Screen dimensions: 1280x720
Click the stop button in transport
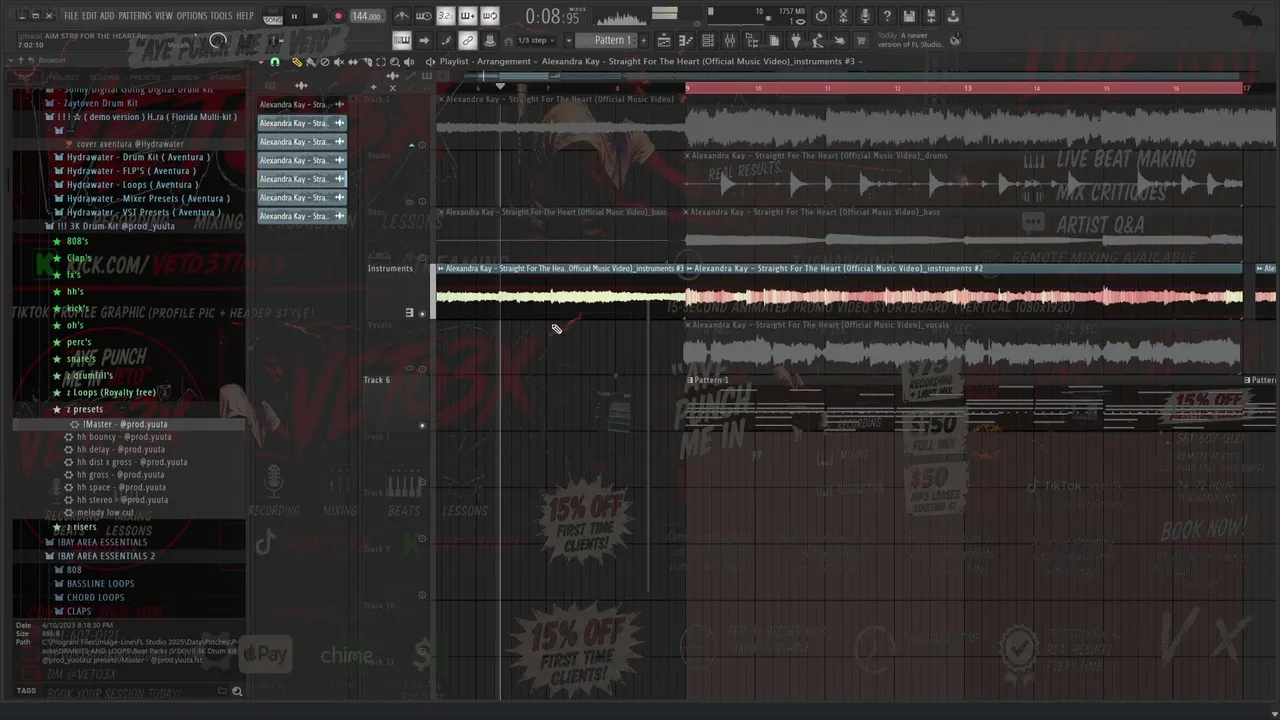pos(315,16)
